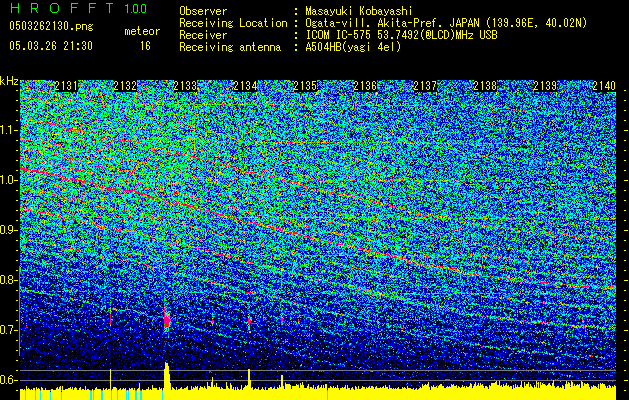This screenshot has width=629, height=400.
Task: Click the 0.7 frequency axis label
Action: 9,330
